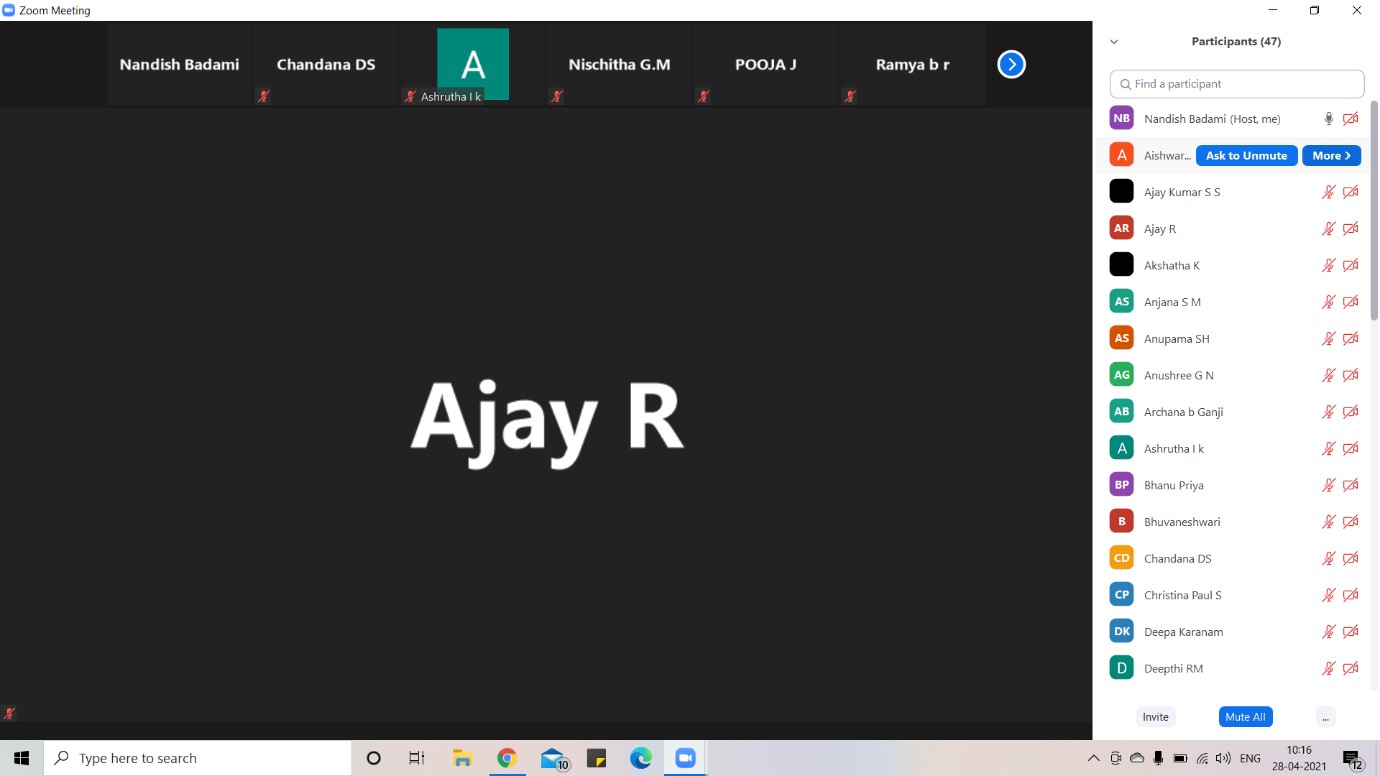
Task: Collapse the Participants panel using the chevron
Action: [1114, 42]
